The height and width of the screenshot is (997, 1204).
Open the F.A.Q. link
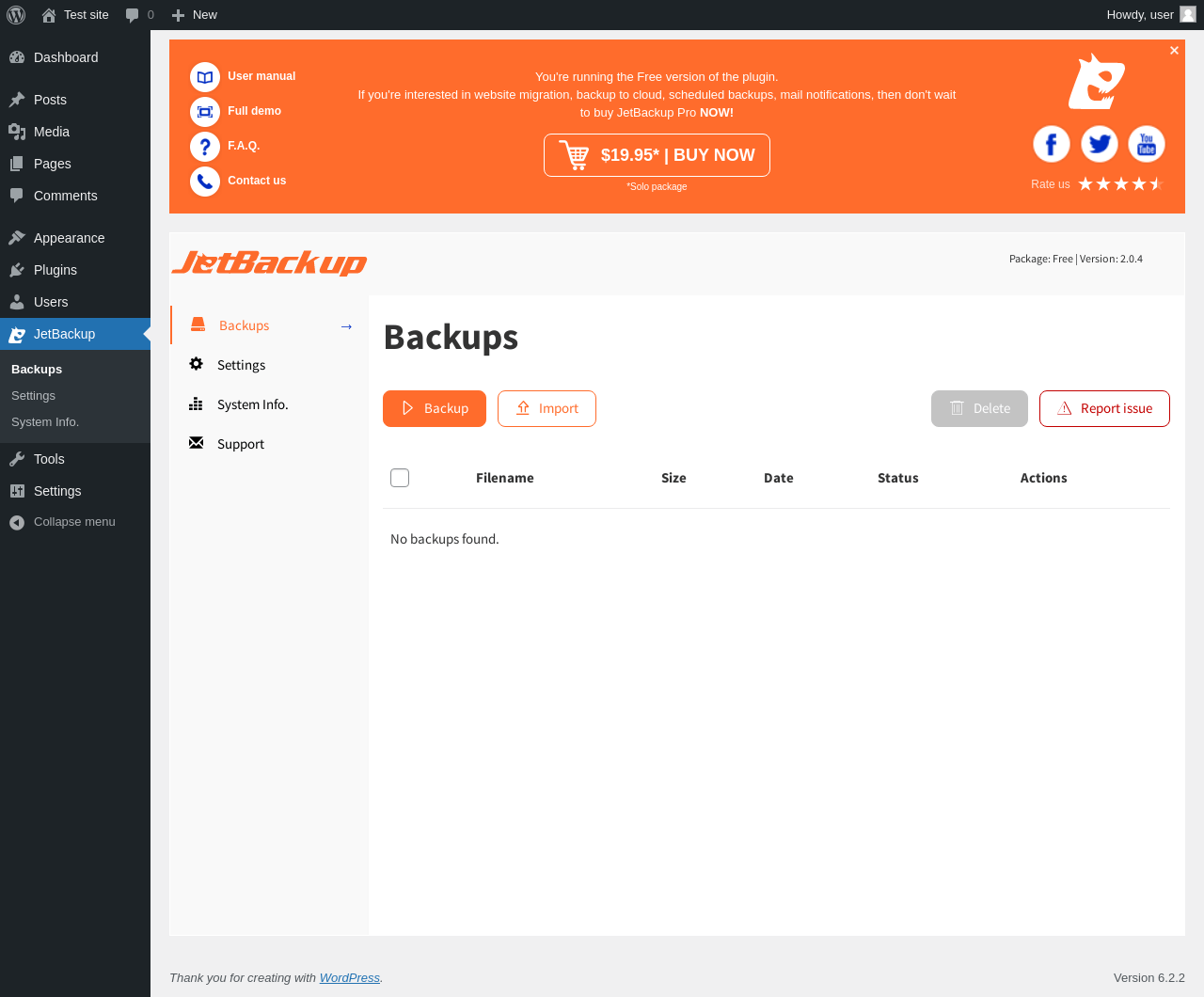[244, 146]
